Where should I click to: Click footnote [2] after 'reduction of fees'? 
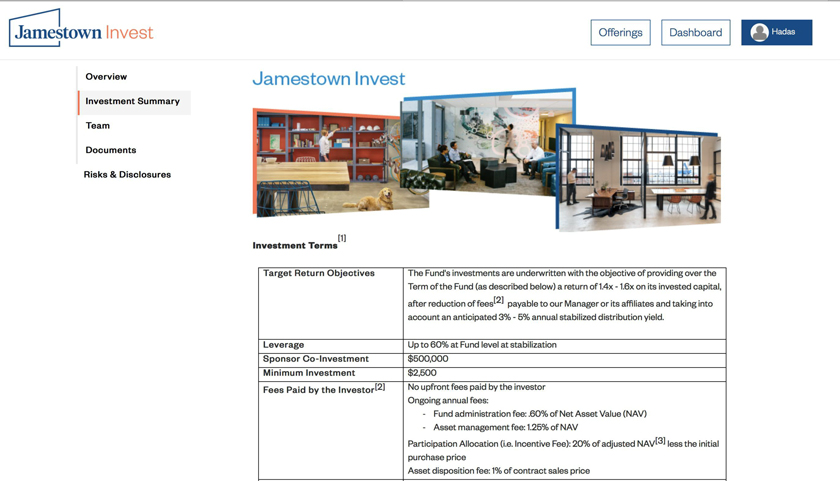pos(498,299)
